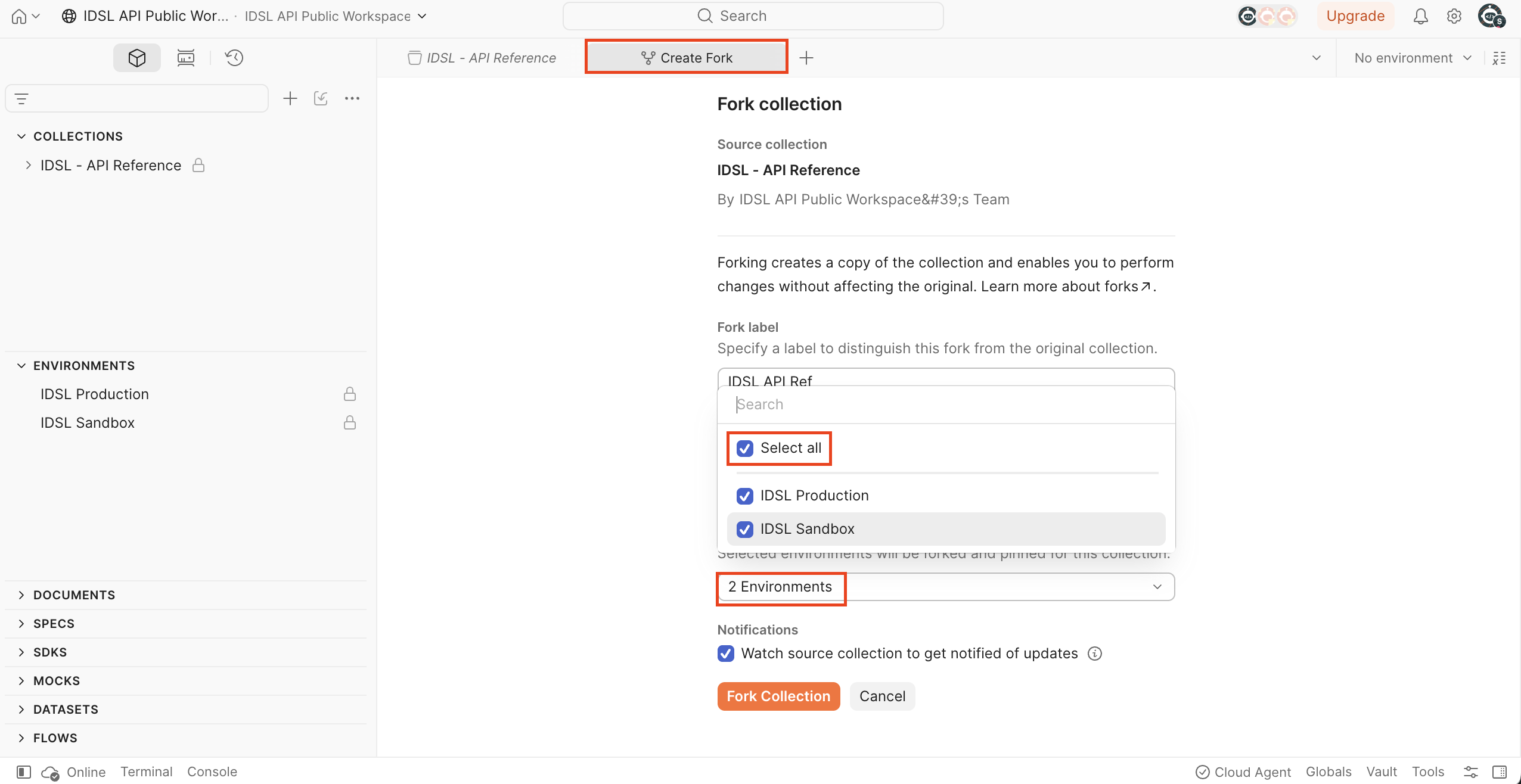Open Learn more about forks link
Image resolution: width=1521 pixels, height=784 pixels.
coord(1066,287)
